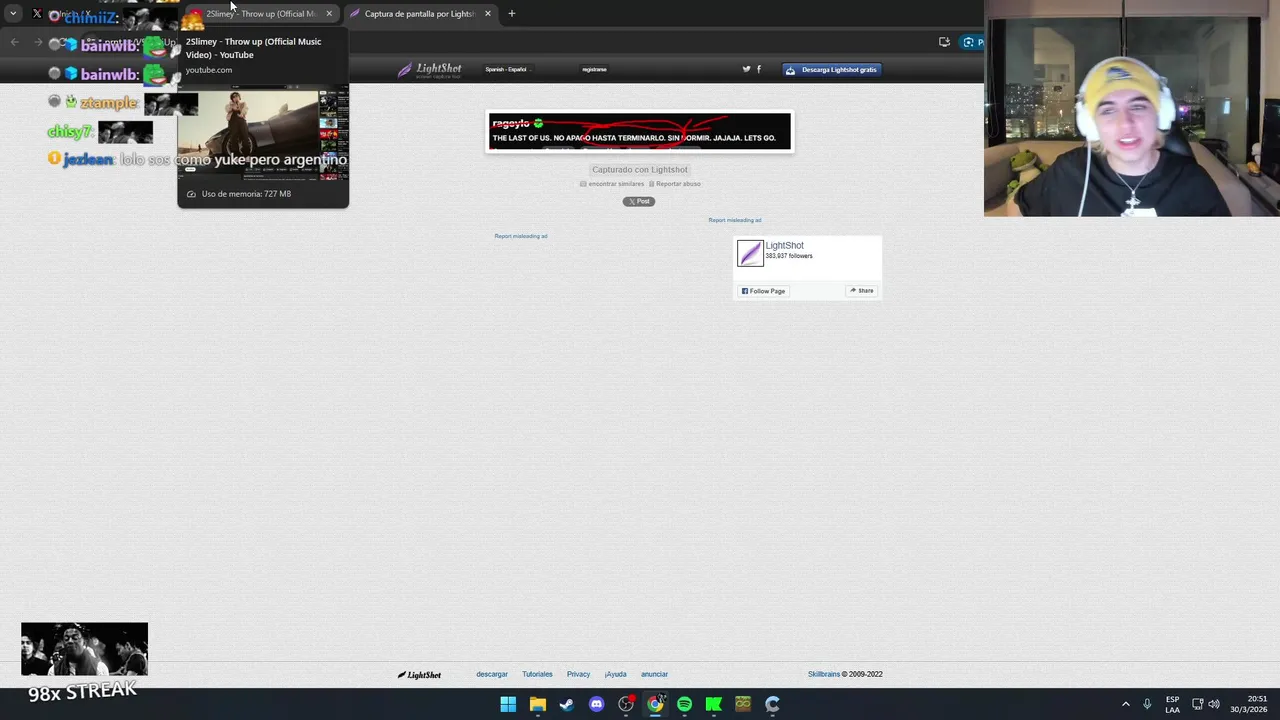The width and height of the screenshot is (1280, 720).
Task: Open the Windows Start menu
Action: click(x=508, y=704)
